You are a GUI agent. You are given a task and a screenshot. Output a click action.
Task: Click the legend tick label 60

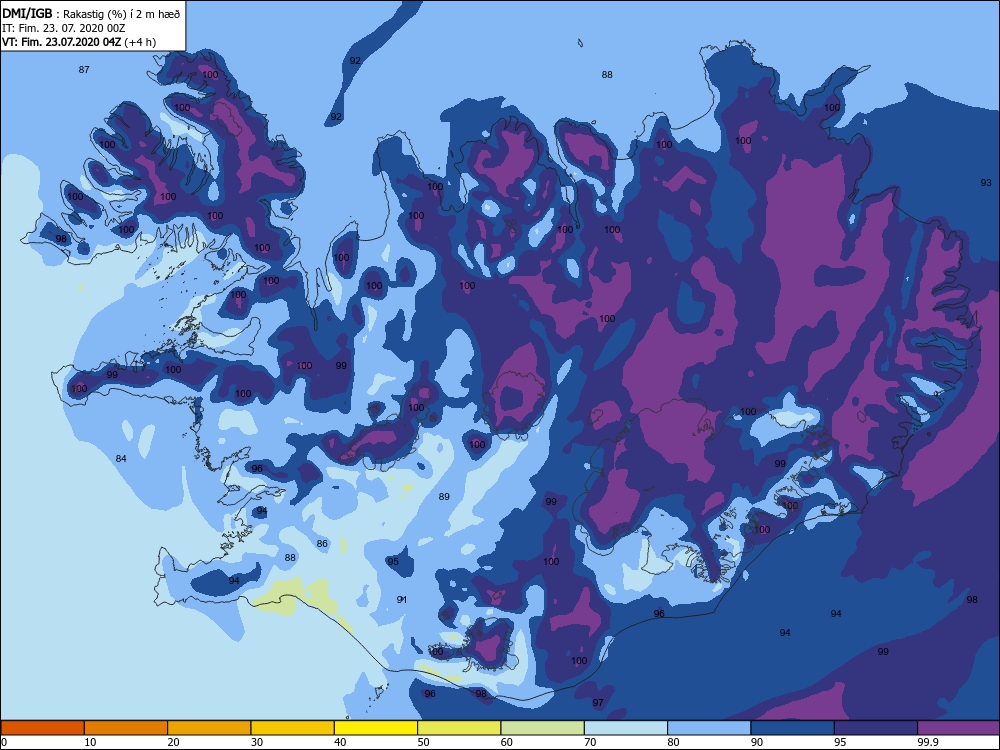507,742
